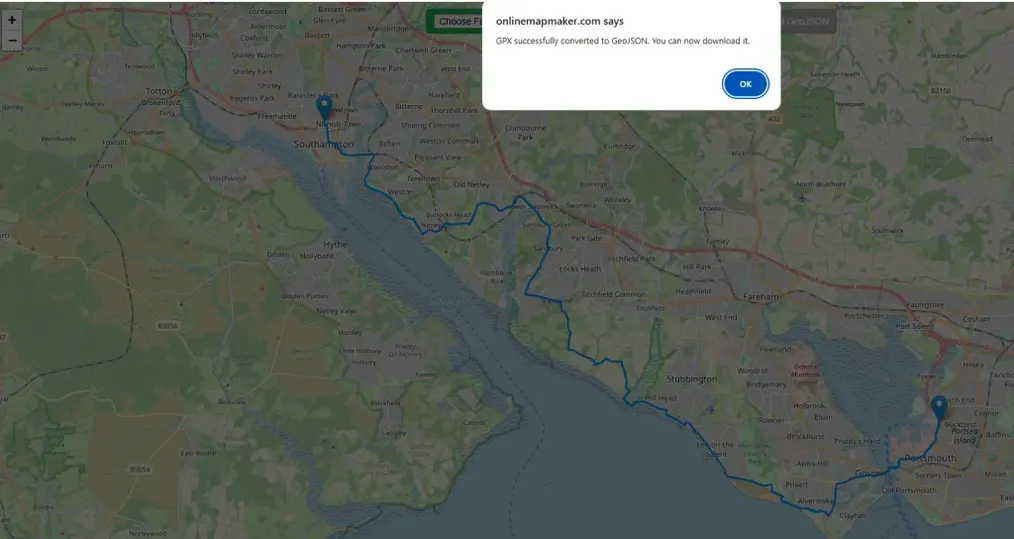Click the Locks Heath label on map

point(580,269)
